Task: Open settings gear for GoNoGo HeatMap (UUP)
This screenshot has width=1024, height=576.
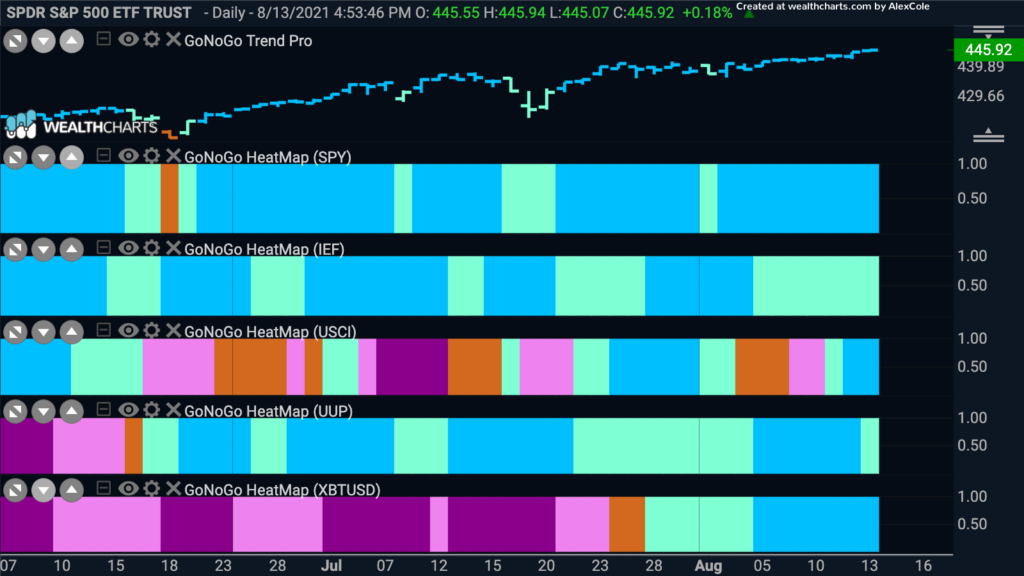Action: [x=152, y=409]
